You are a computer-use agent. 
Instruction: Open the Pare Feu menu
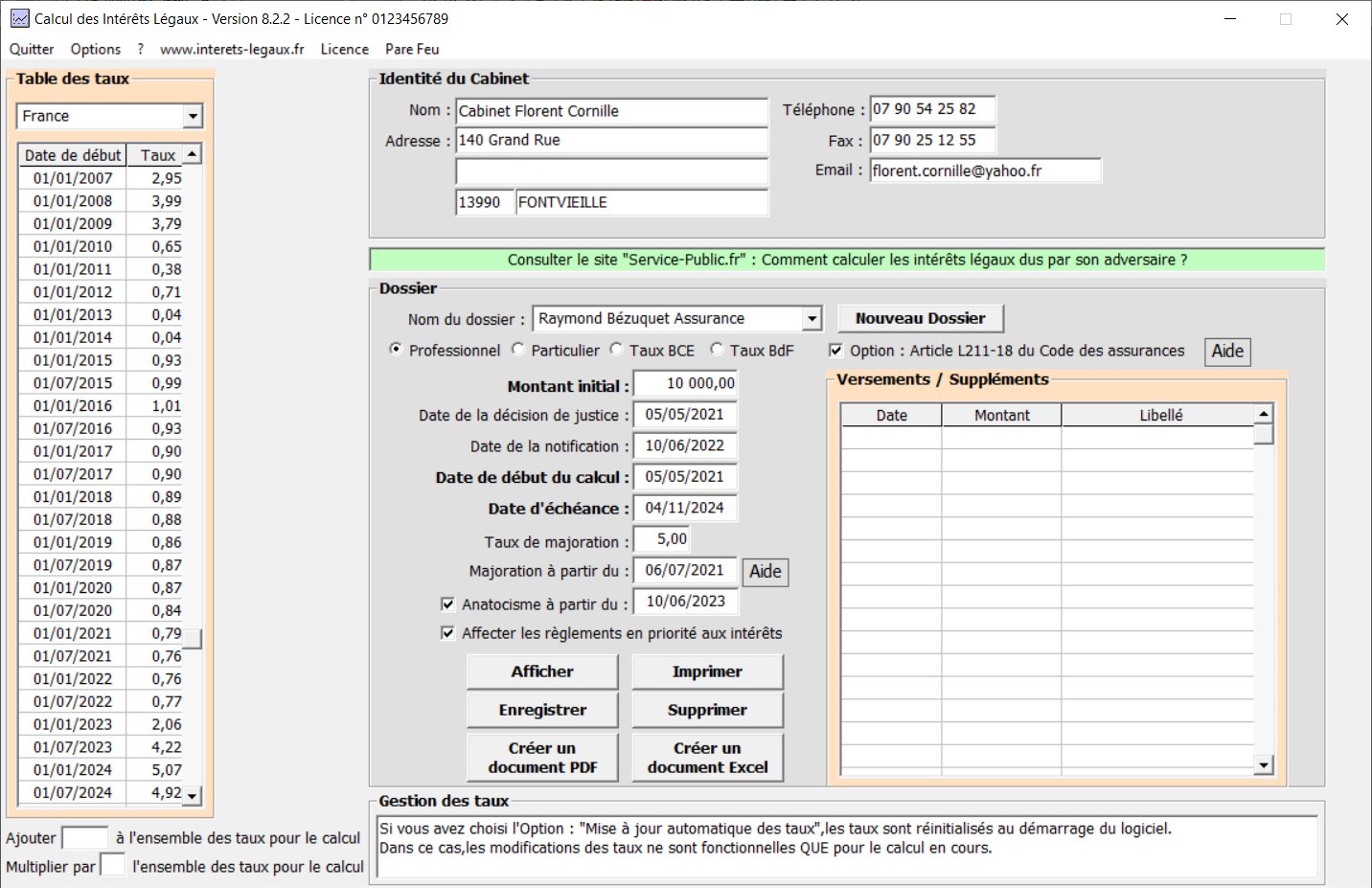[x=412, y=49]
